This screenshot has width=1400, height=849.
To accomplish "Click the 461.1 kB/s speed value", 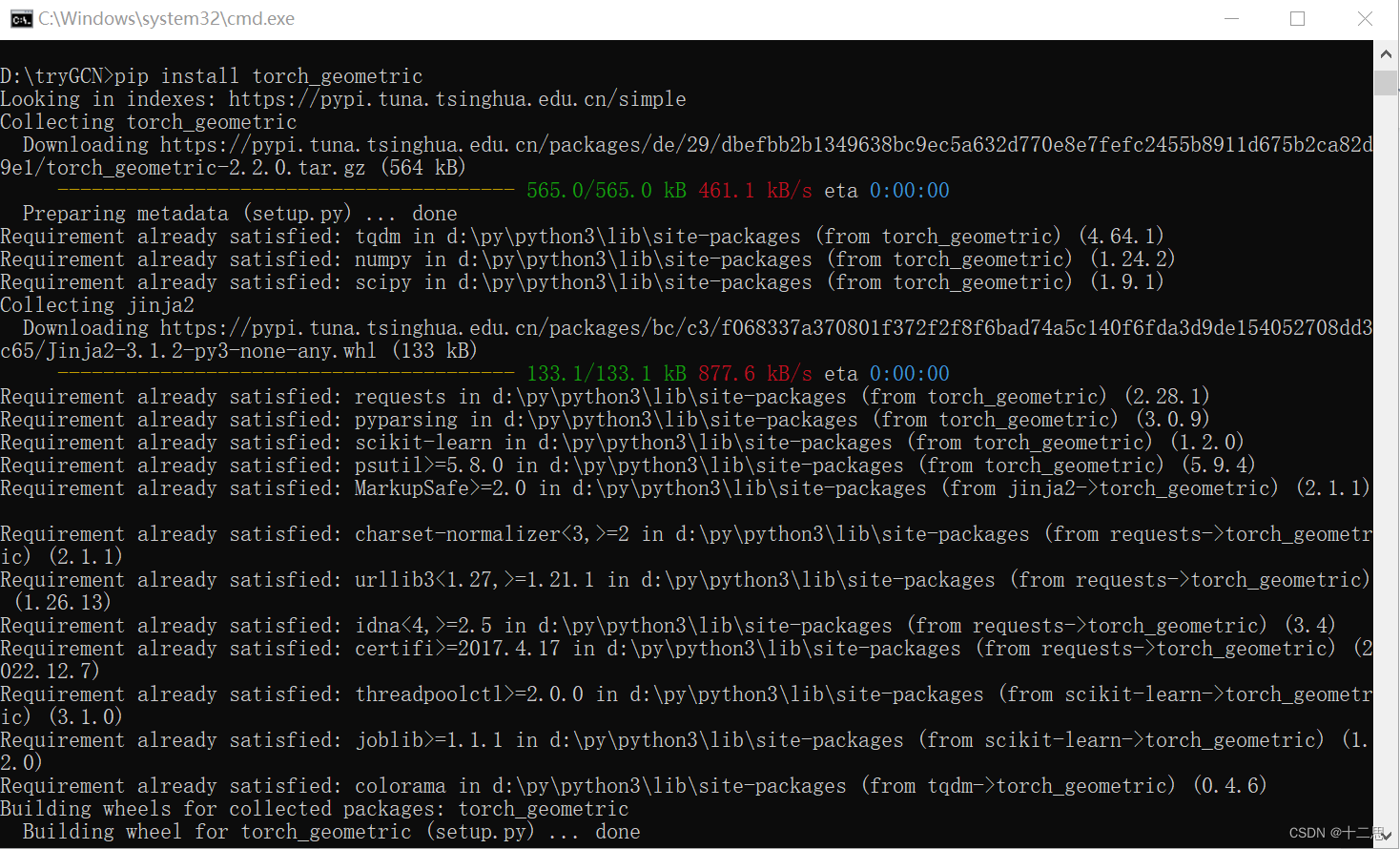I will point(755,191).
